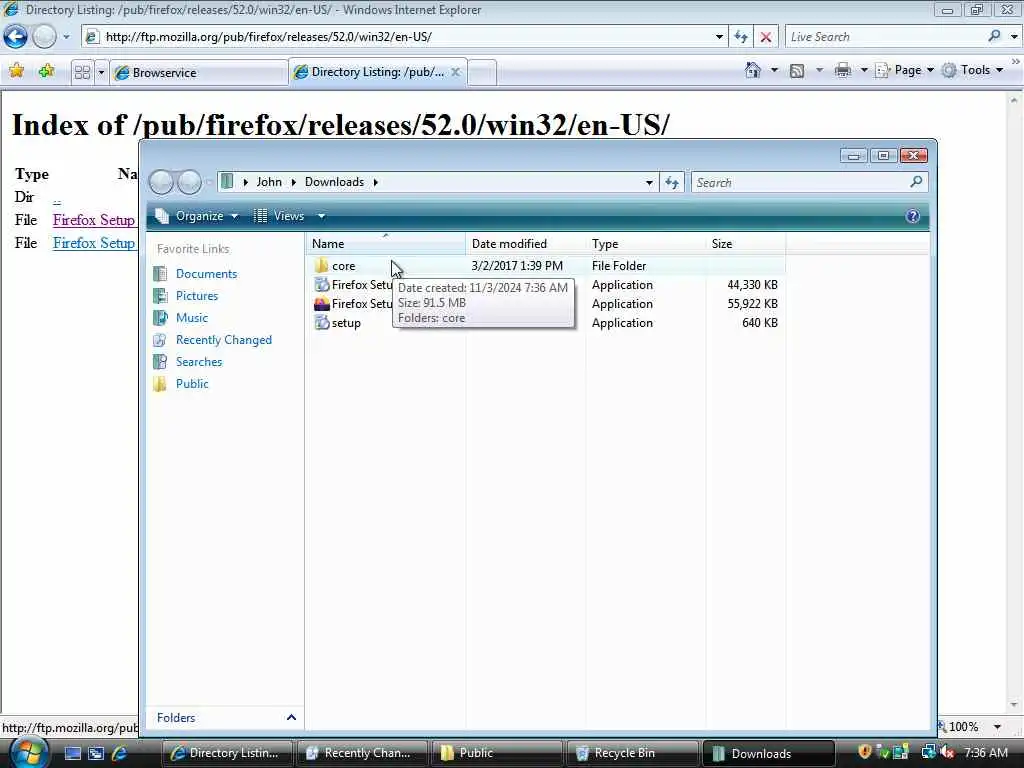Sort by the Size column header
The width and height of the screenshot is (1024, 768).
tap(745, 244)
